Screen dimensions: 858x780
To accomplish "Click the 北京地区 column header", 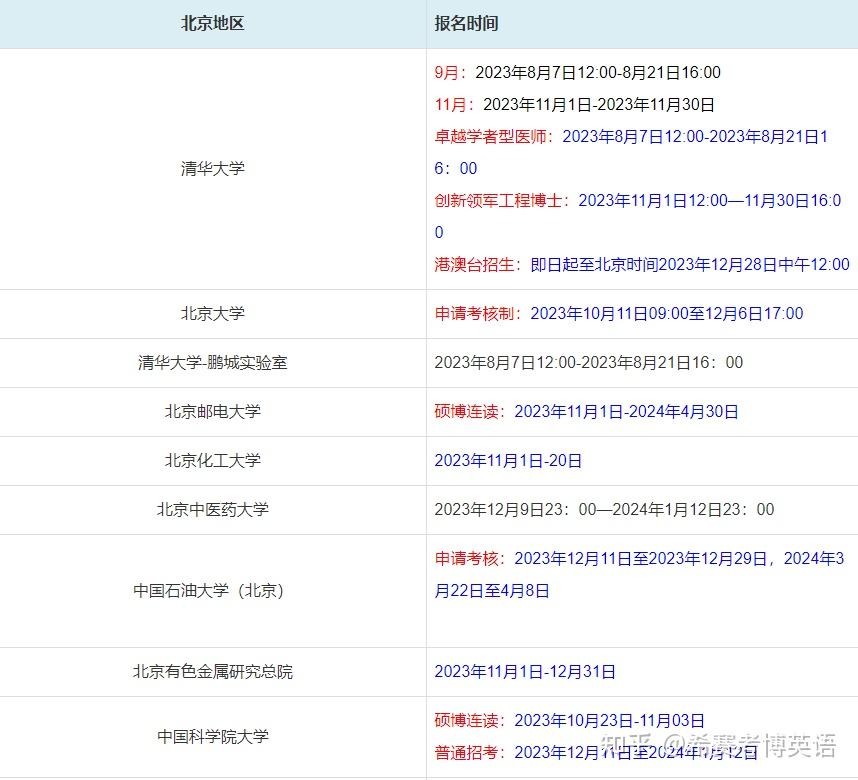I will pos(212,24).
